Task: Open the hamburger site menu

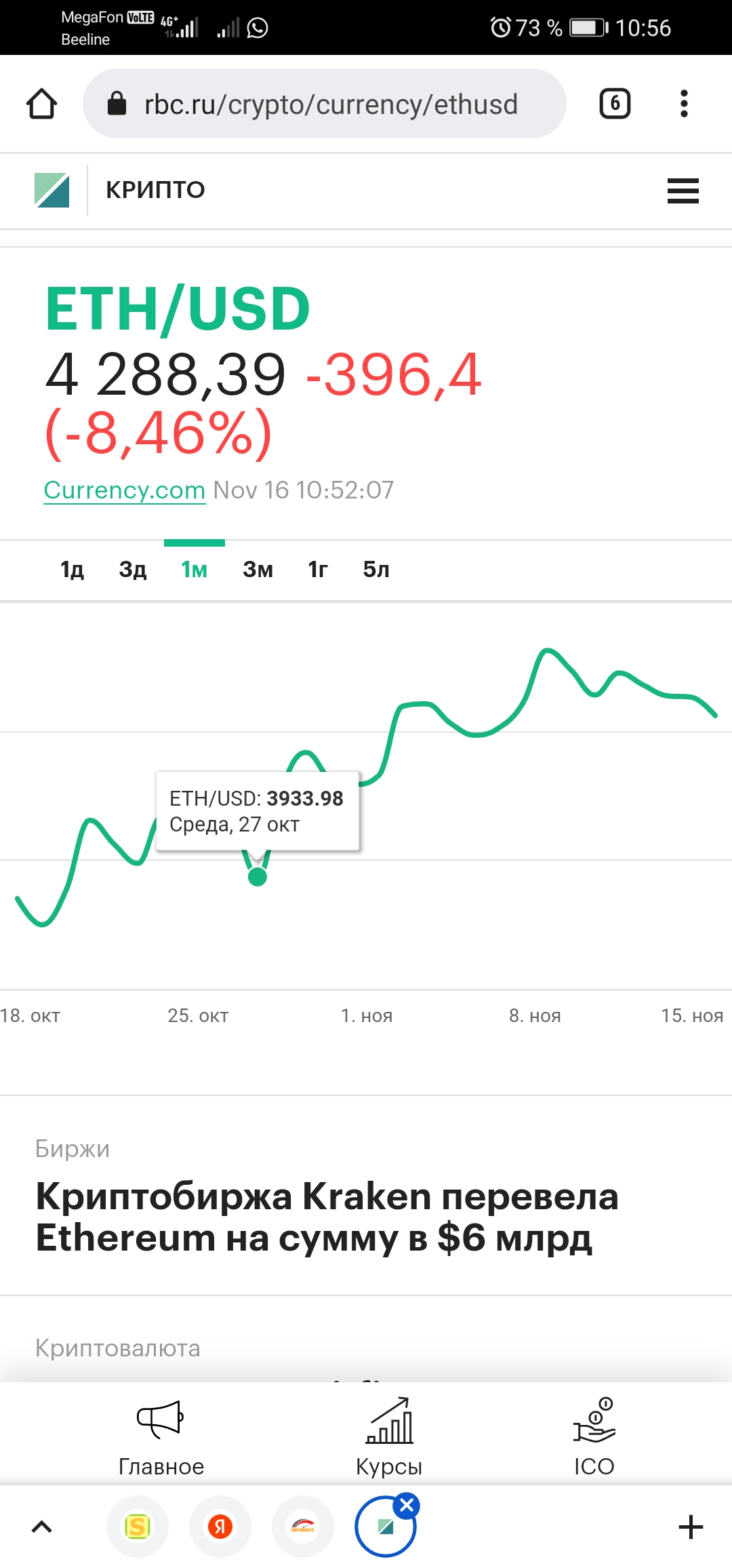Action: (x=683, y=191)
